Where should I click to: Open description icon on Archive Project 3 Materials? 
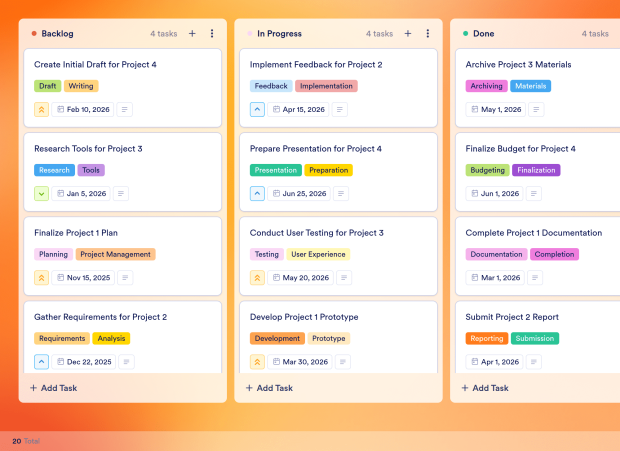[x=536, y=109]
